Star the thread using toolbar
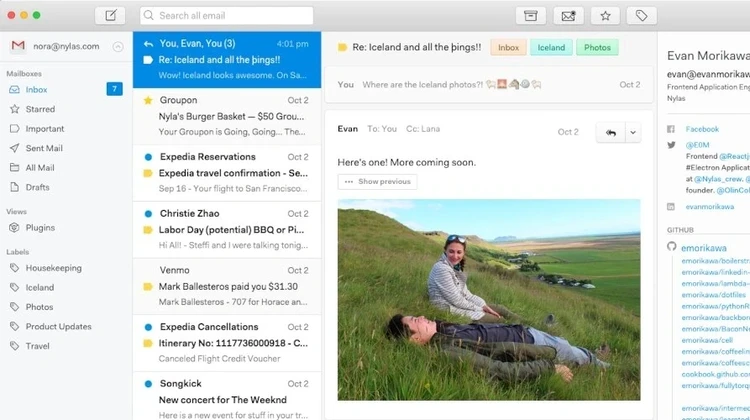750x420 pixels. click(605, 16)
